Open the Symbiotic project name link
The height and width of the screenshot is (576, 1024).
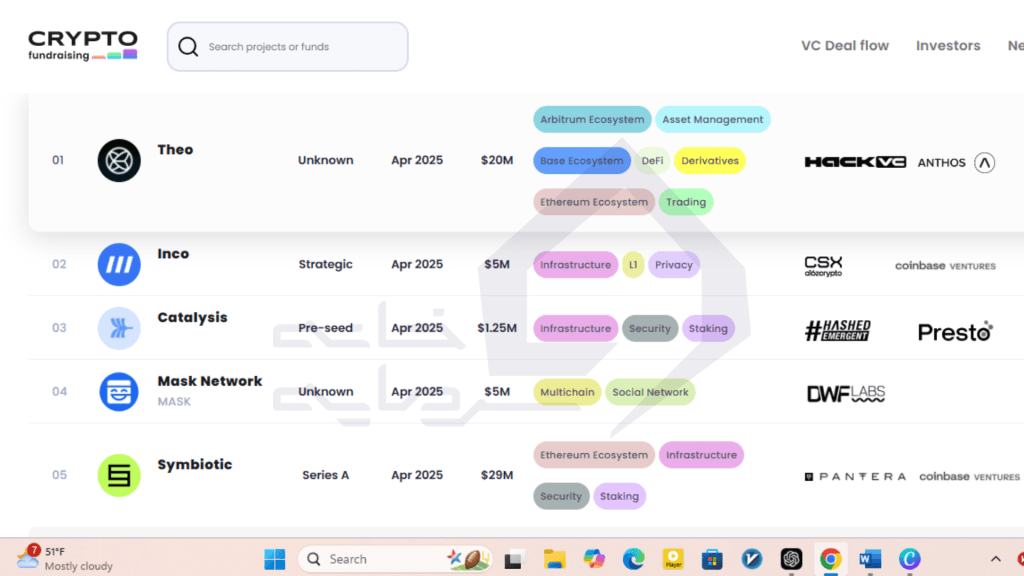tap(195, 464)
